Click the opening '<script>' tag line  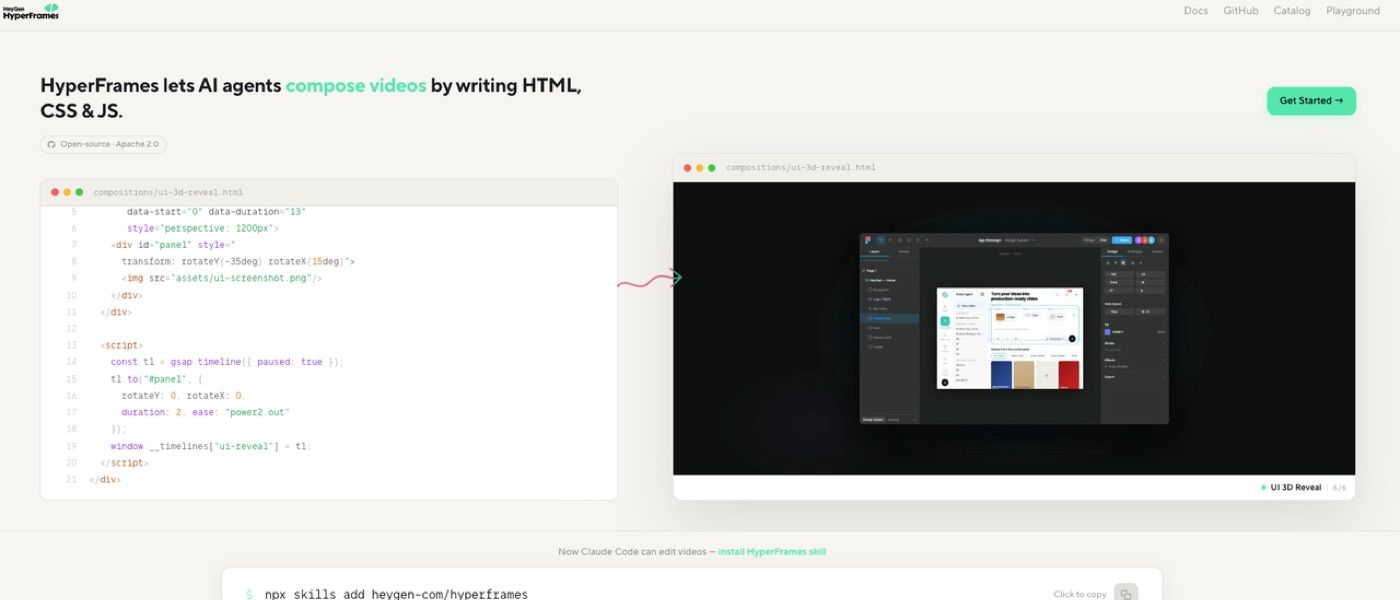[x=122, y=346]
